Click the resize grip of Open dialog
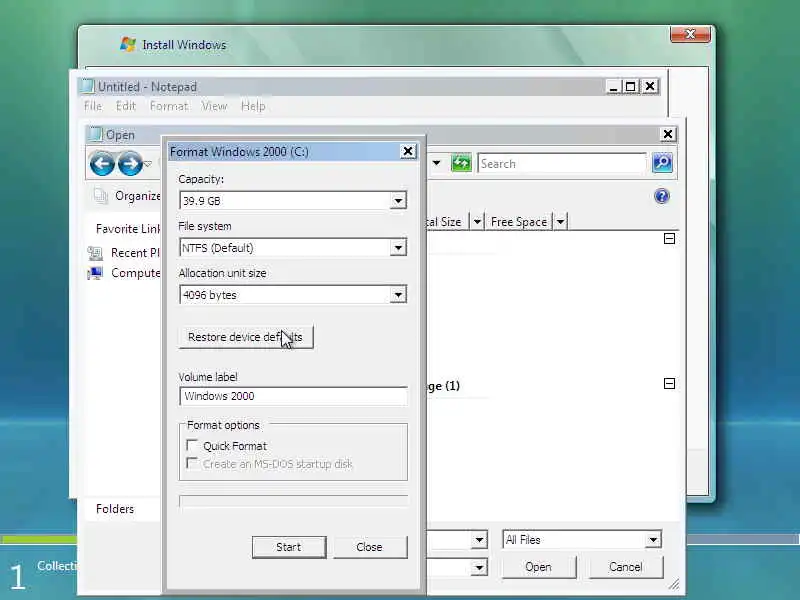Image resolution: width=800 pixels, height=600 pixels. coord(673,584)
